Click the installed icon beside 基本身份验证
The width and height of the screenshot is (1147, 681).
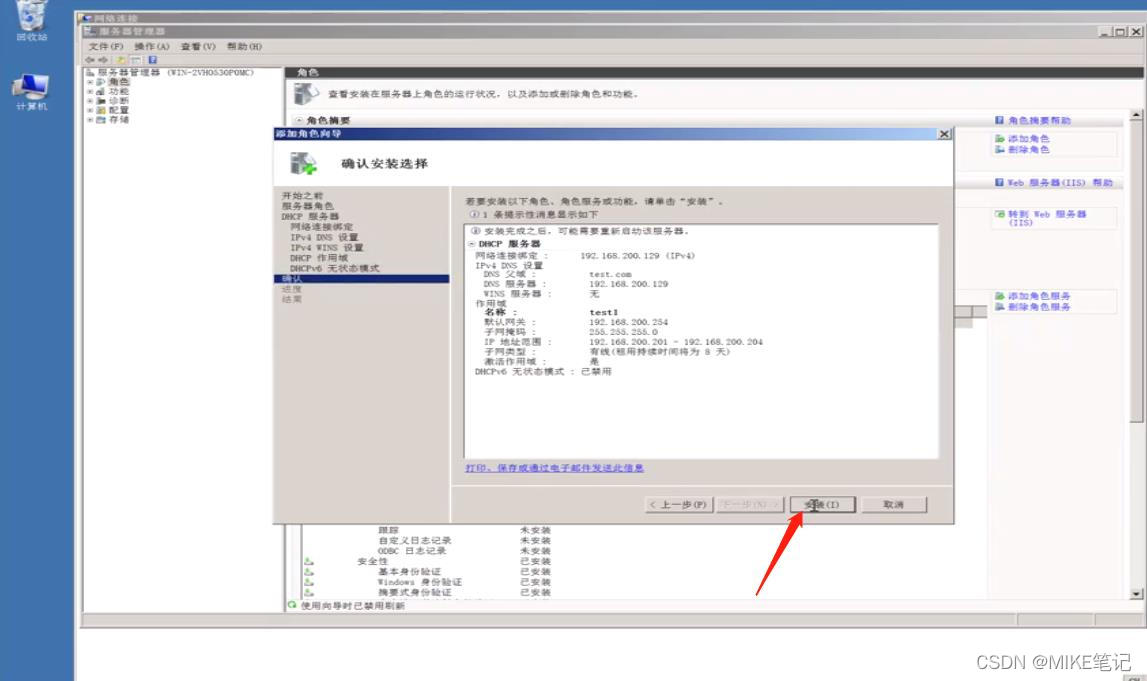pyautogui.click(x=309, y=571)
